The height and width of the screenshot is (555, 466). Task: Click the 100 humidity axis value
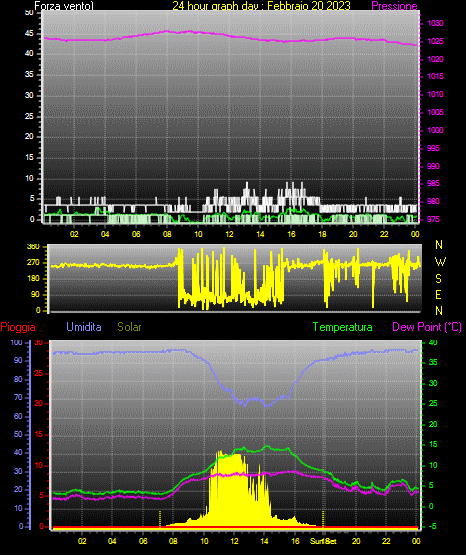click(16, 343)
